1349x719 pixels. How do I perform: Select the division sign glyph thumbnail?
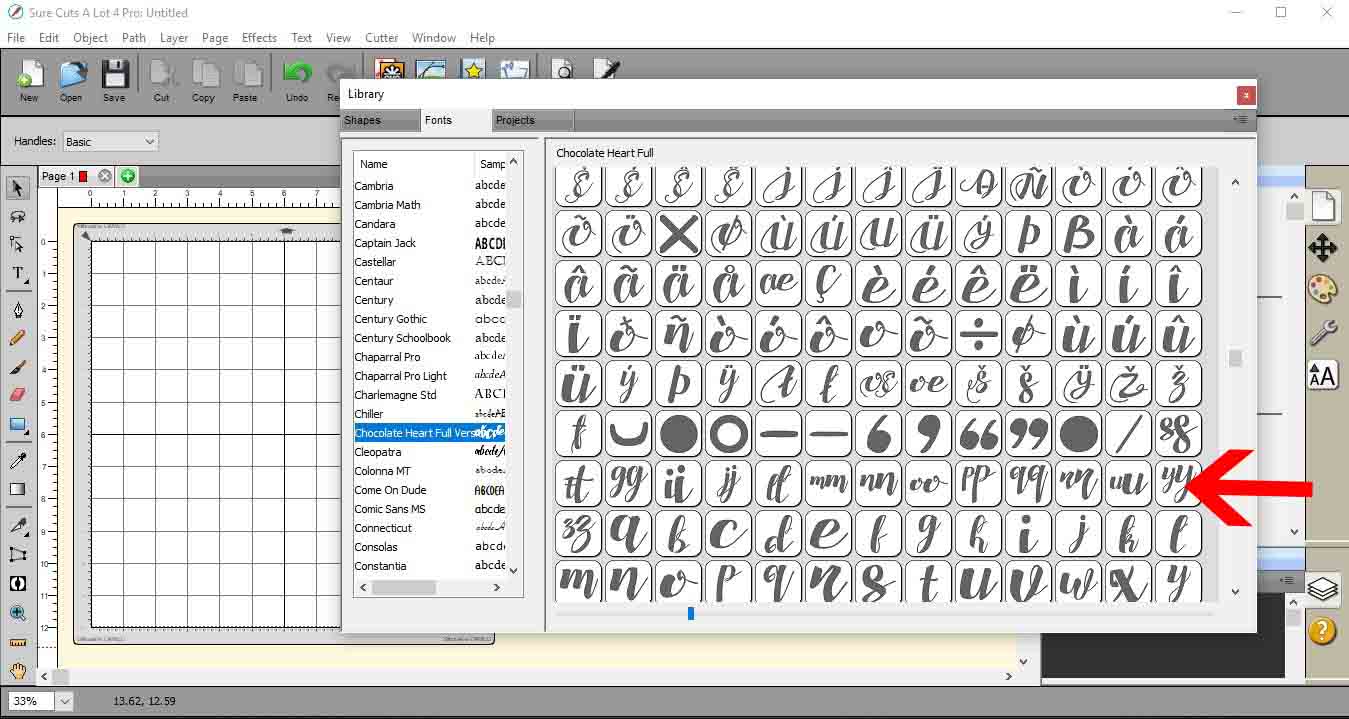[x=979, y=334]
